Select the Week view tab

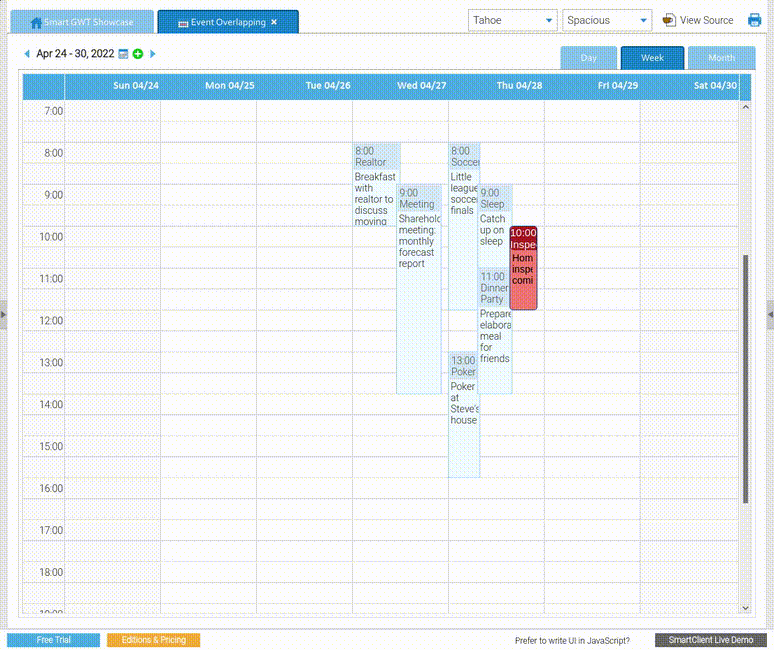(x=652, y=58)
